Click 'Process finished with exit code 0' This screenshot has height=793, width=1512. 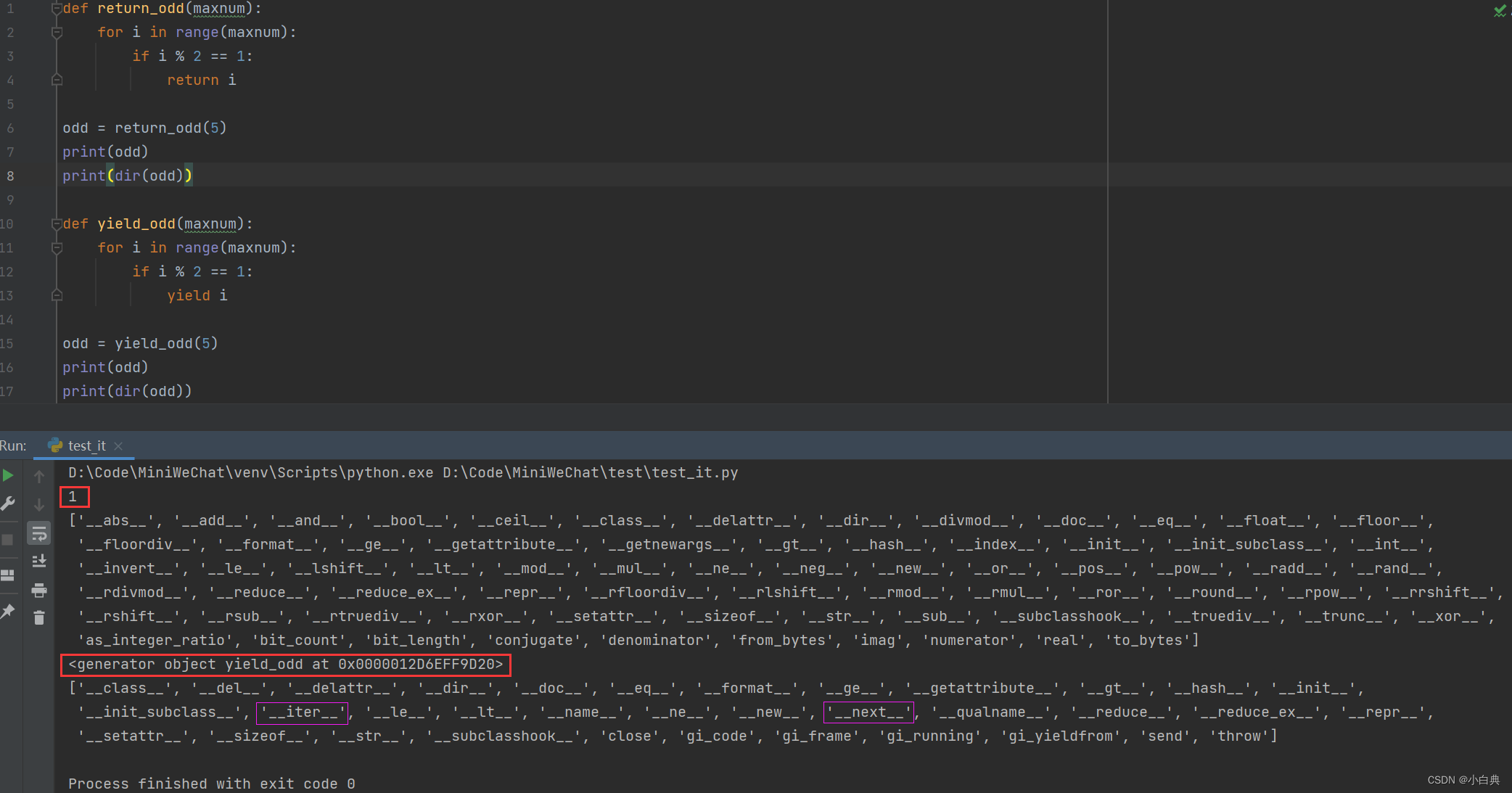click(211, 784)
